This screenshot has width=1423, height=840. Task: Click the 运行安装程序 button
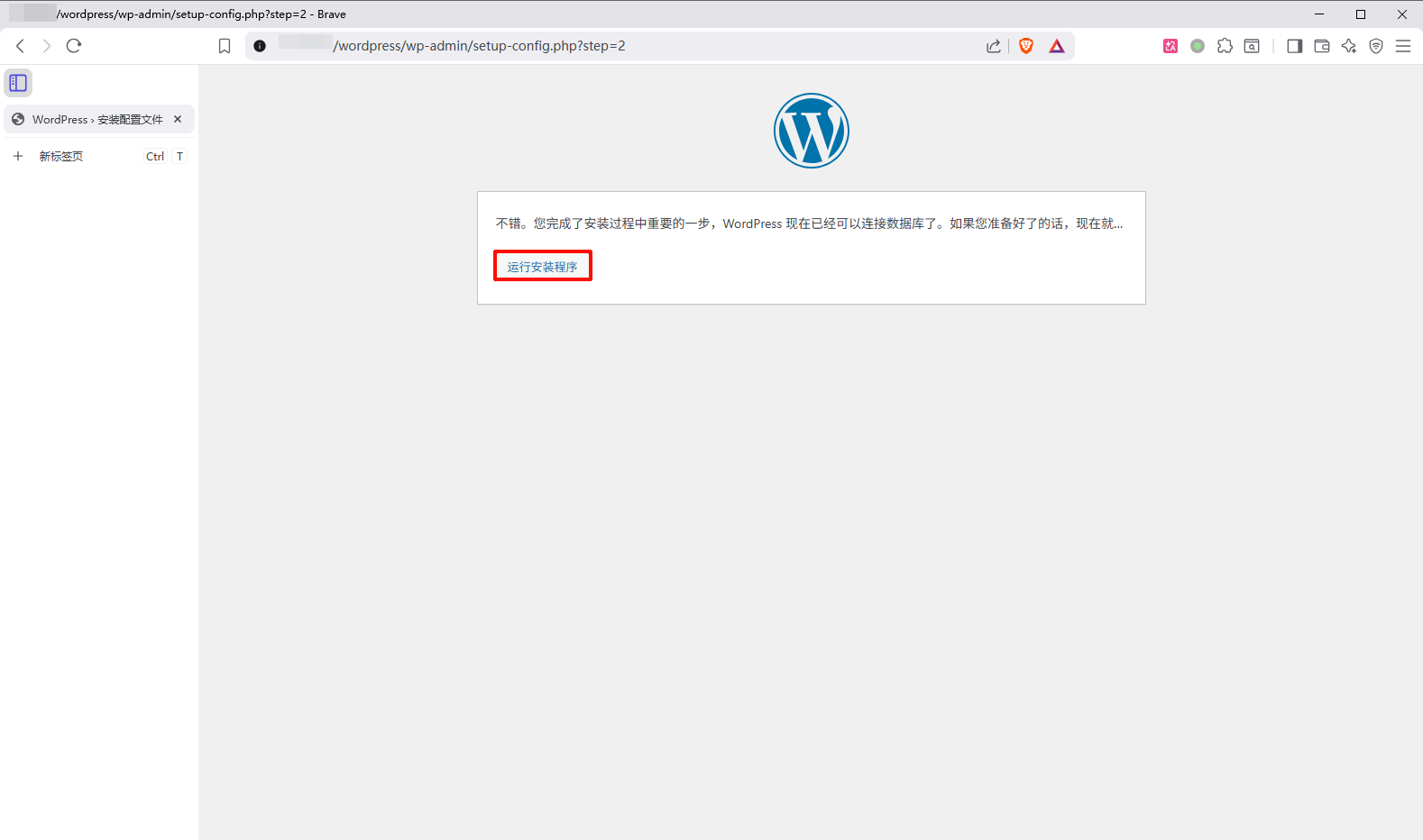click(542, 267)
